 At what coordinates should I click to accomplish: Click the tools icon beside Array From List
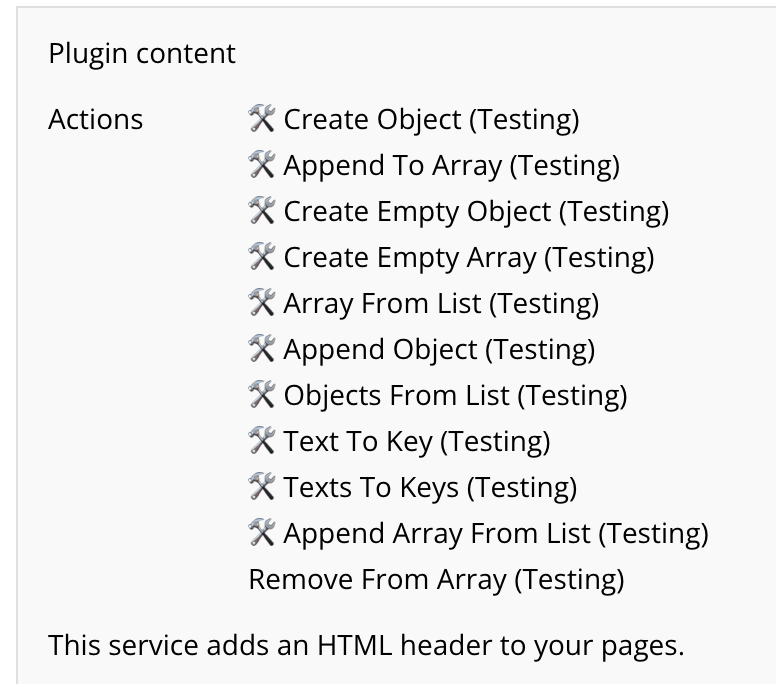[261, 303]
